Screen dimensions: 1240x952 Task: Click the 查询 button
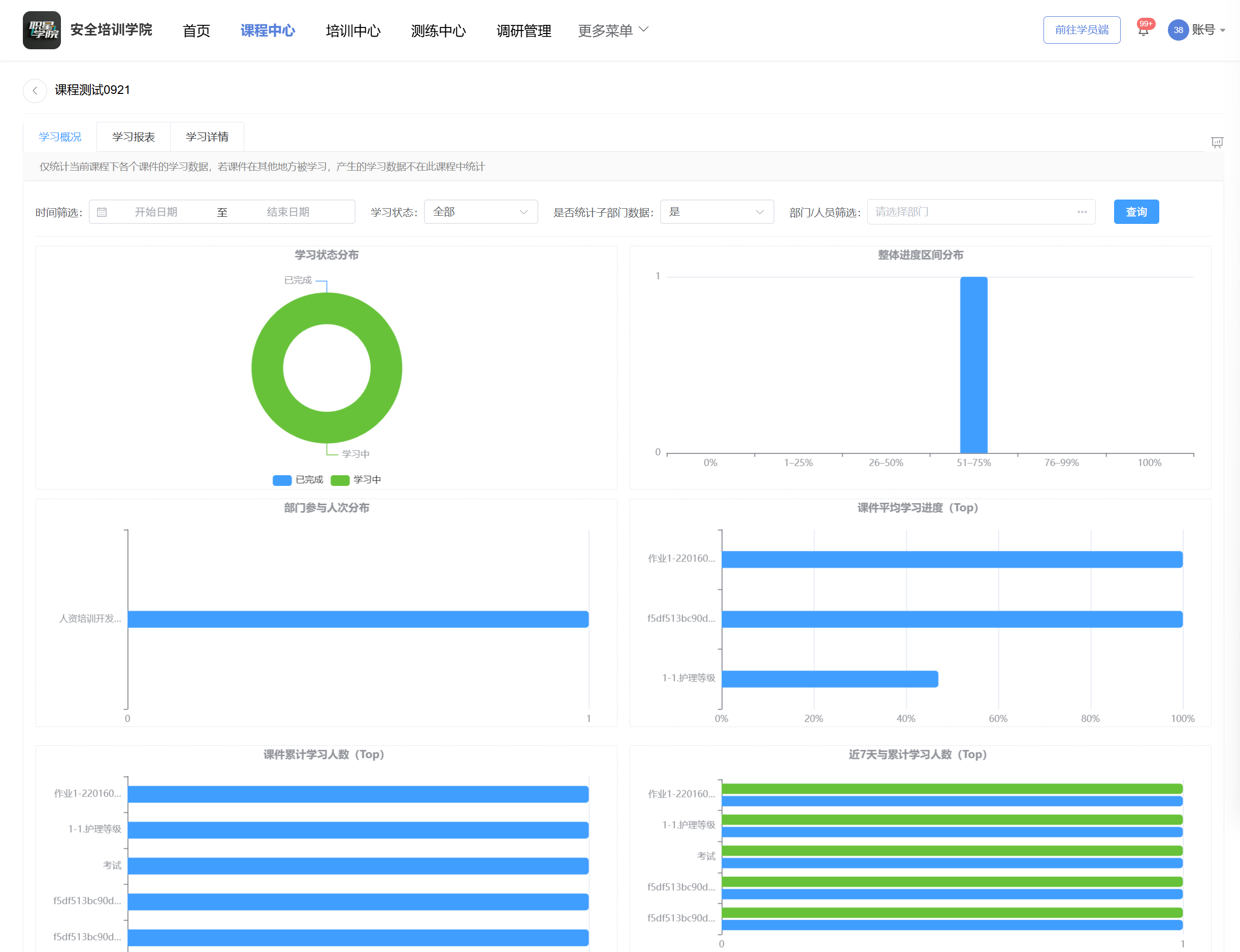[1136, 212]
